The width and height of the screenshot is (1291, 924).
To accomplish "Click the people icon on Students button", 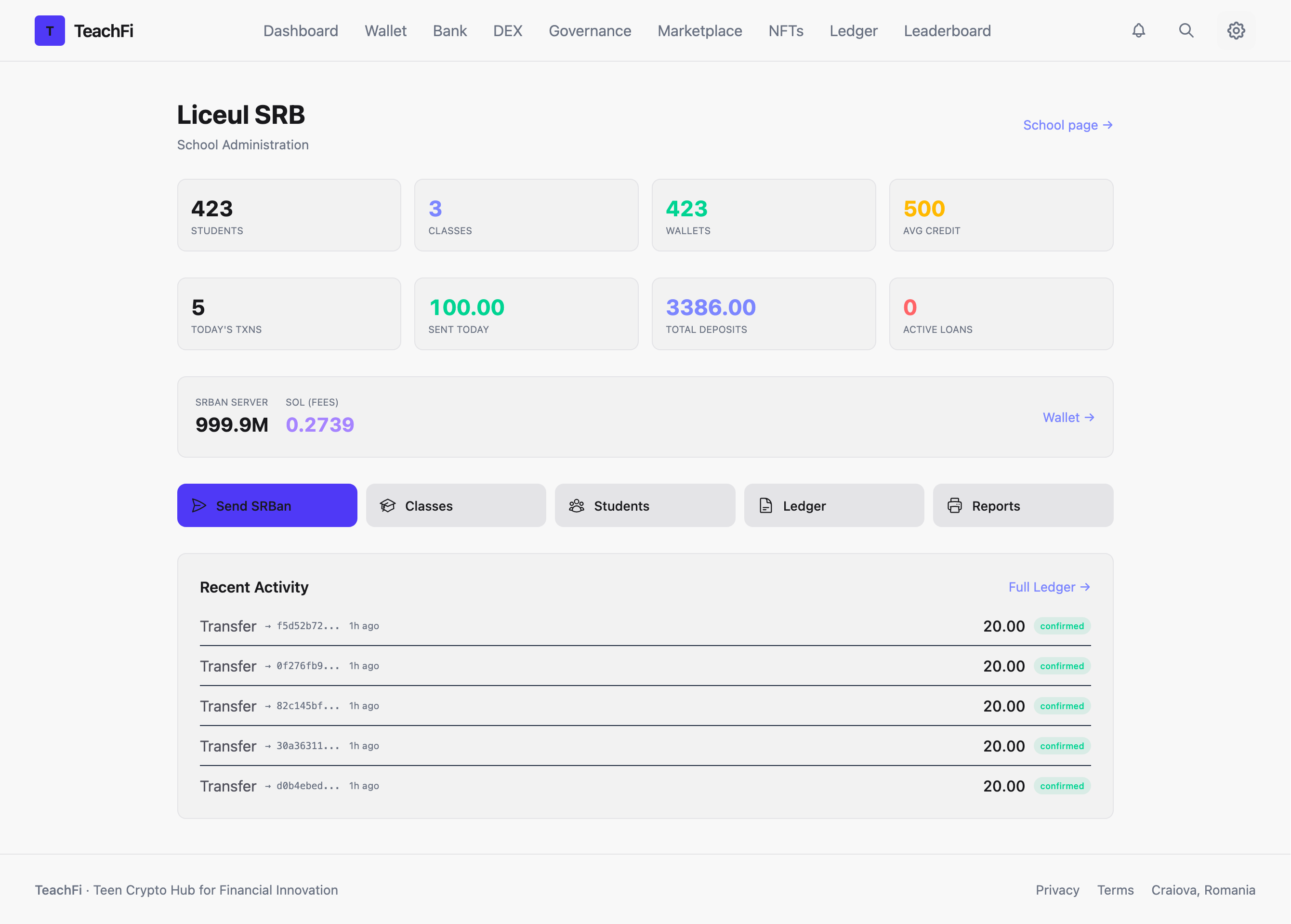I will click(x=576, y=505).
